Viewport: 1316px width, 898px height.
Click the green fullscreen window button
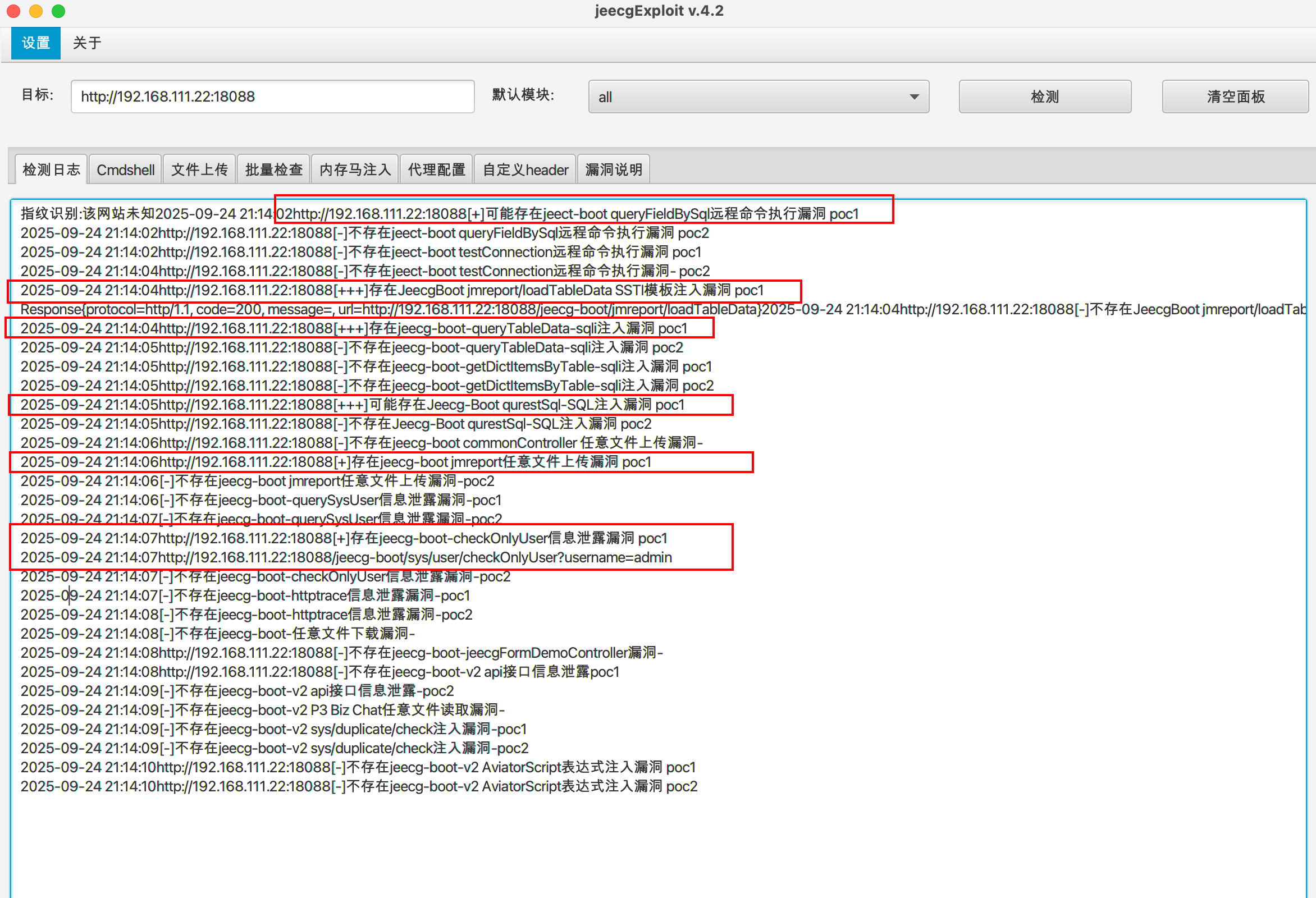coord(58,11)
